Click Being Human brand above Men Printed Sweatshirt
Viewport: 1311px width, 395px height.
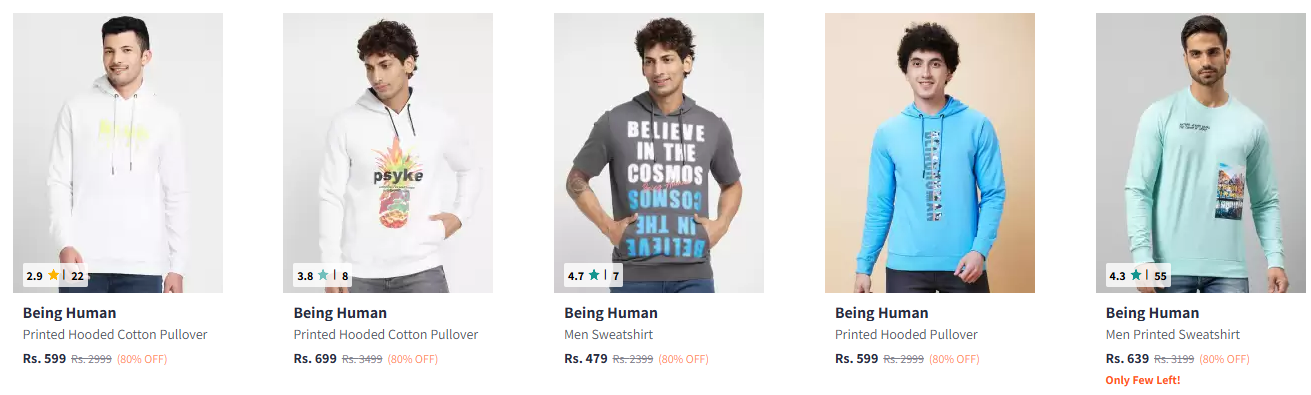[1152, 313]
